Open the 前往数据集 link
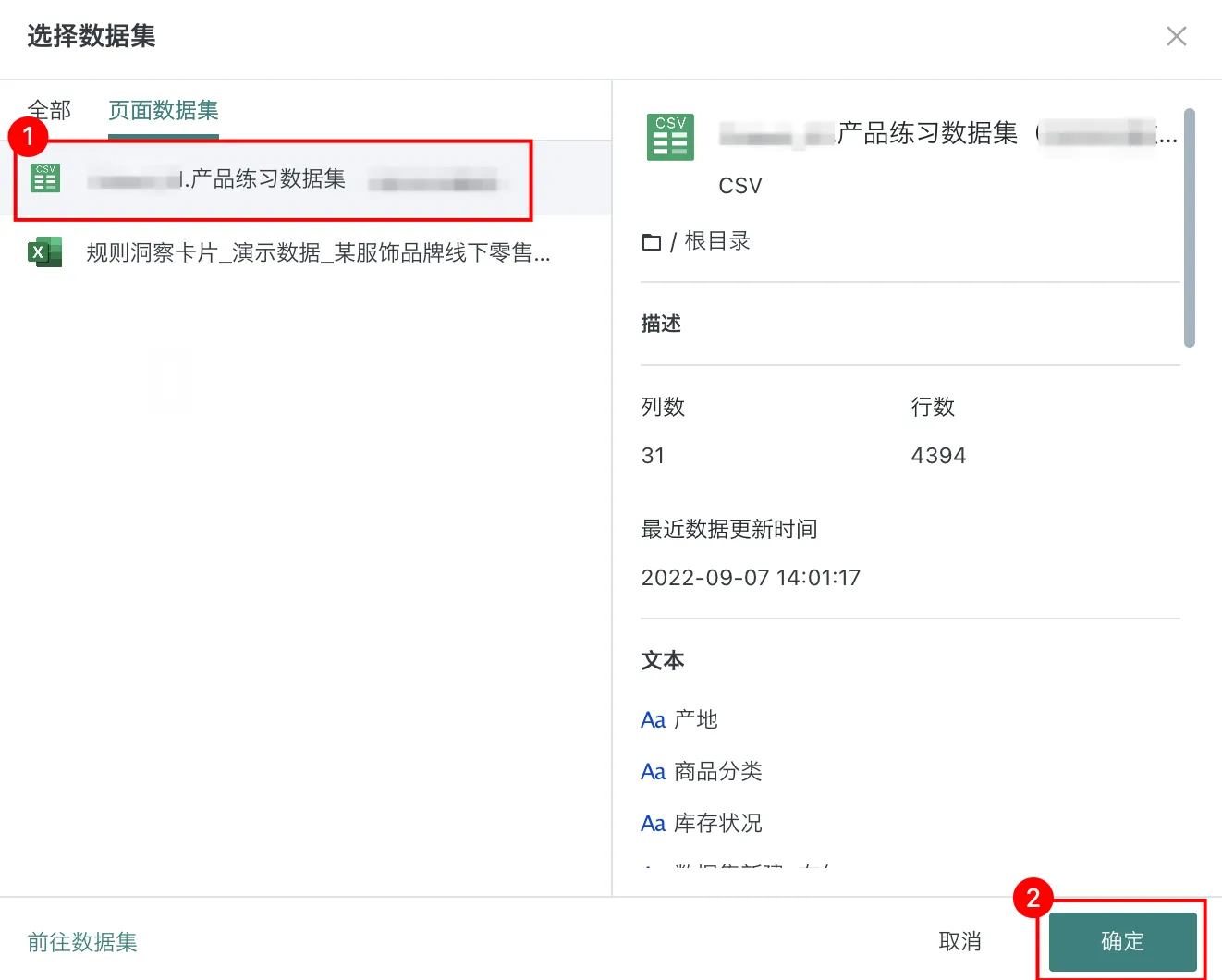The width and height of the screenshot is (1222, 980). (82, 941)
